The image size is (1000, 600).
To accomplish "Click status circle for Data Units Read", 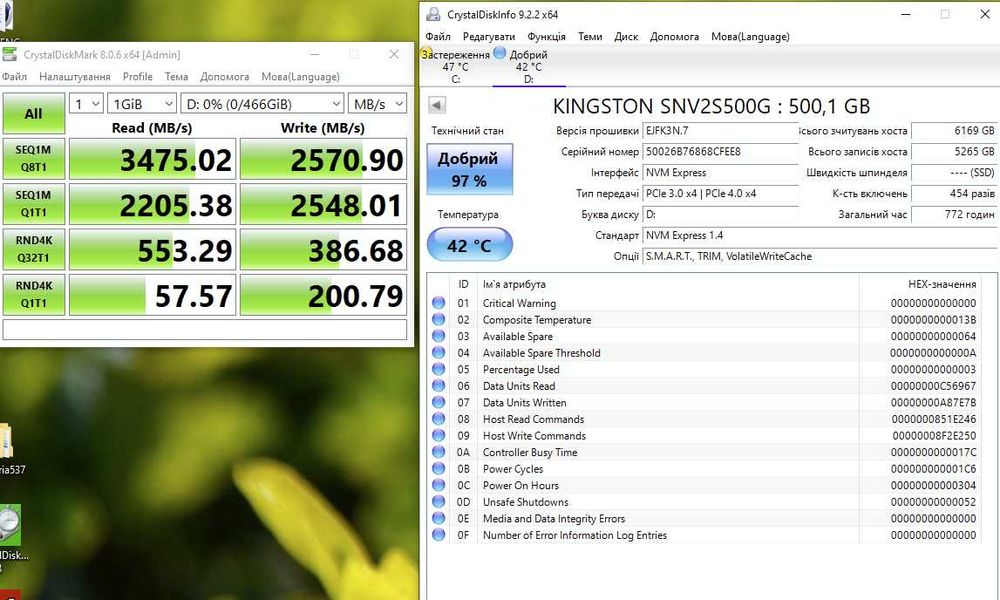I will click(438, 386).
